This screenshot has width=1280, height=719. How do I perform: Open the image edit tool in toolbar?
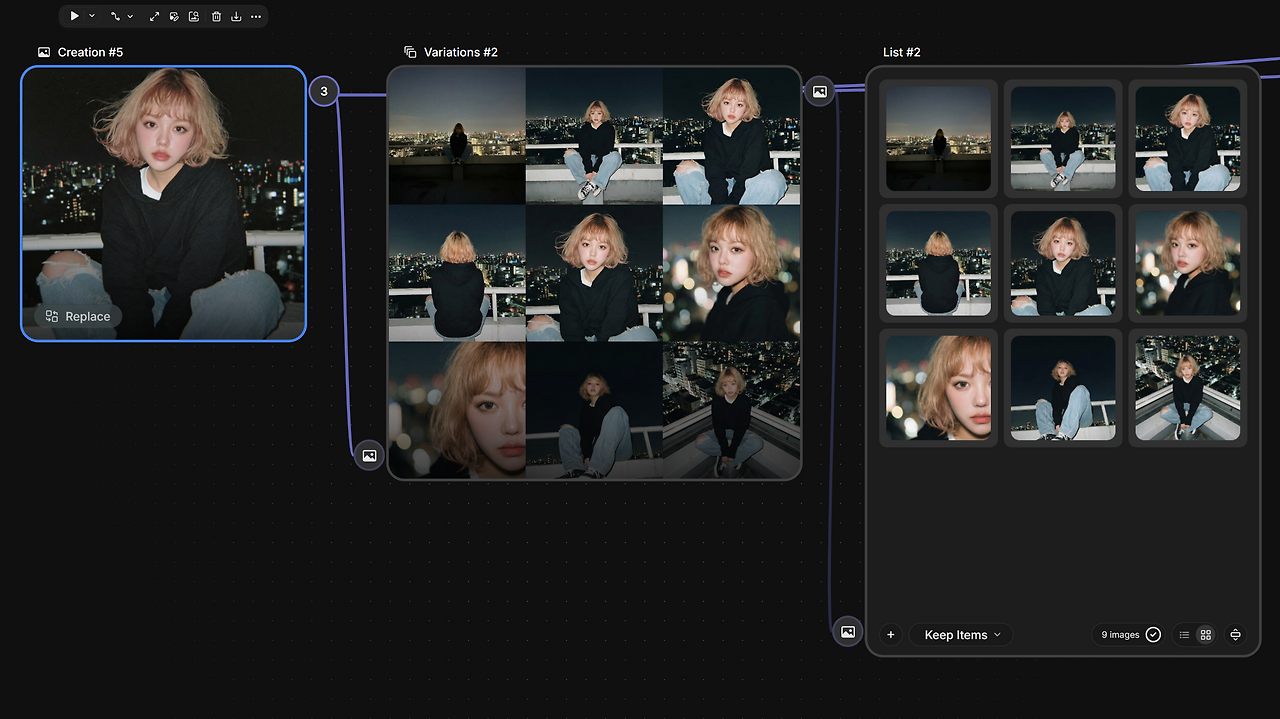174,16
